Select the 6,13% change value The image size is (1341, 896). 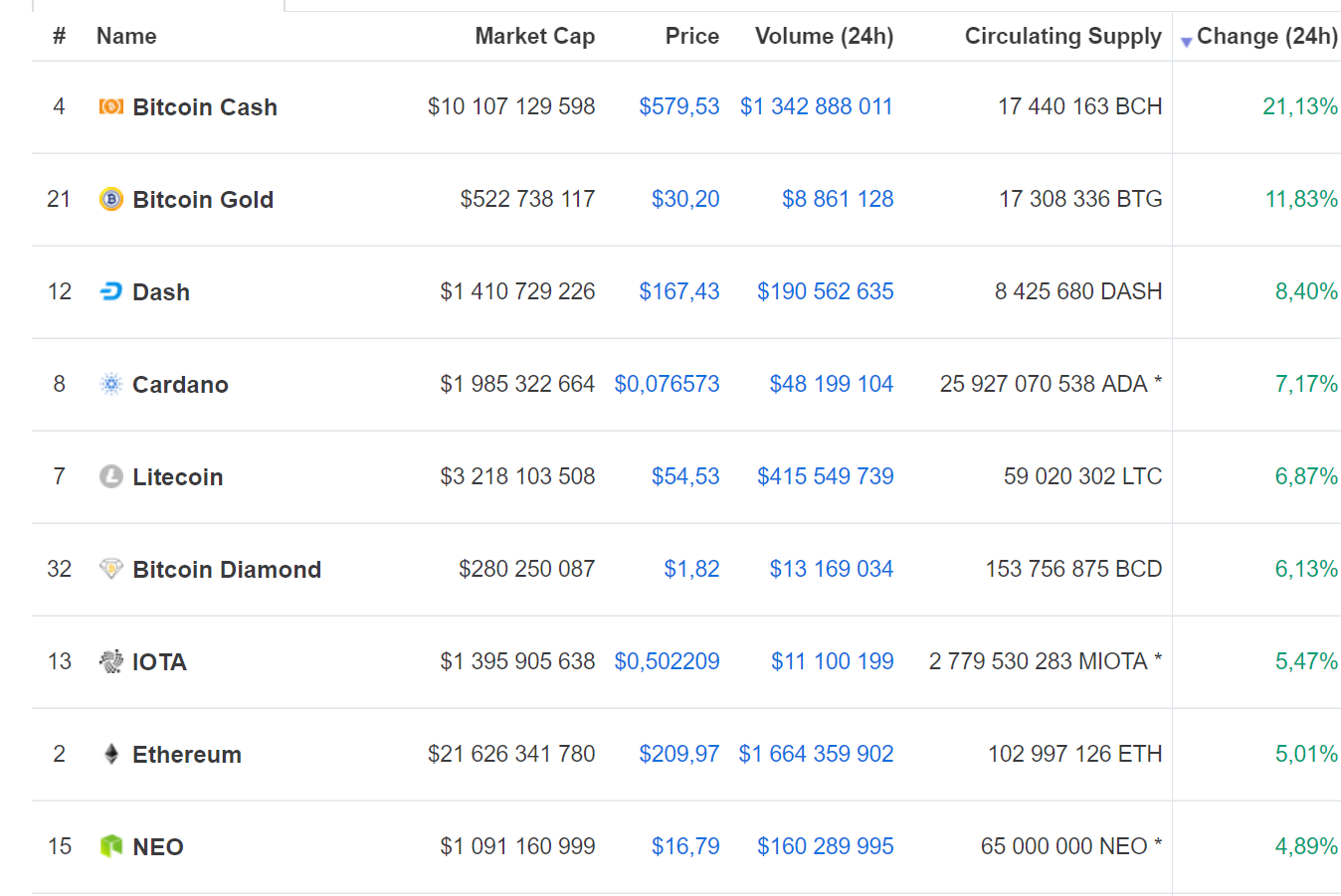point(1307,569)
